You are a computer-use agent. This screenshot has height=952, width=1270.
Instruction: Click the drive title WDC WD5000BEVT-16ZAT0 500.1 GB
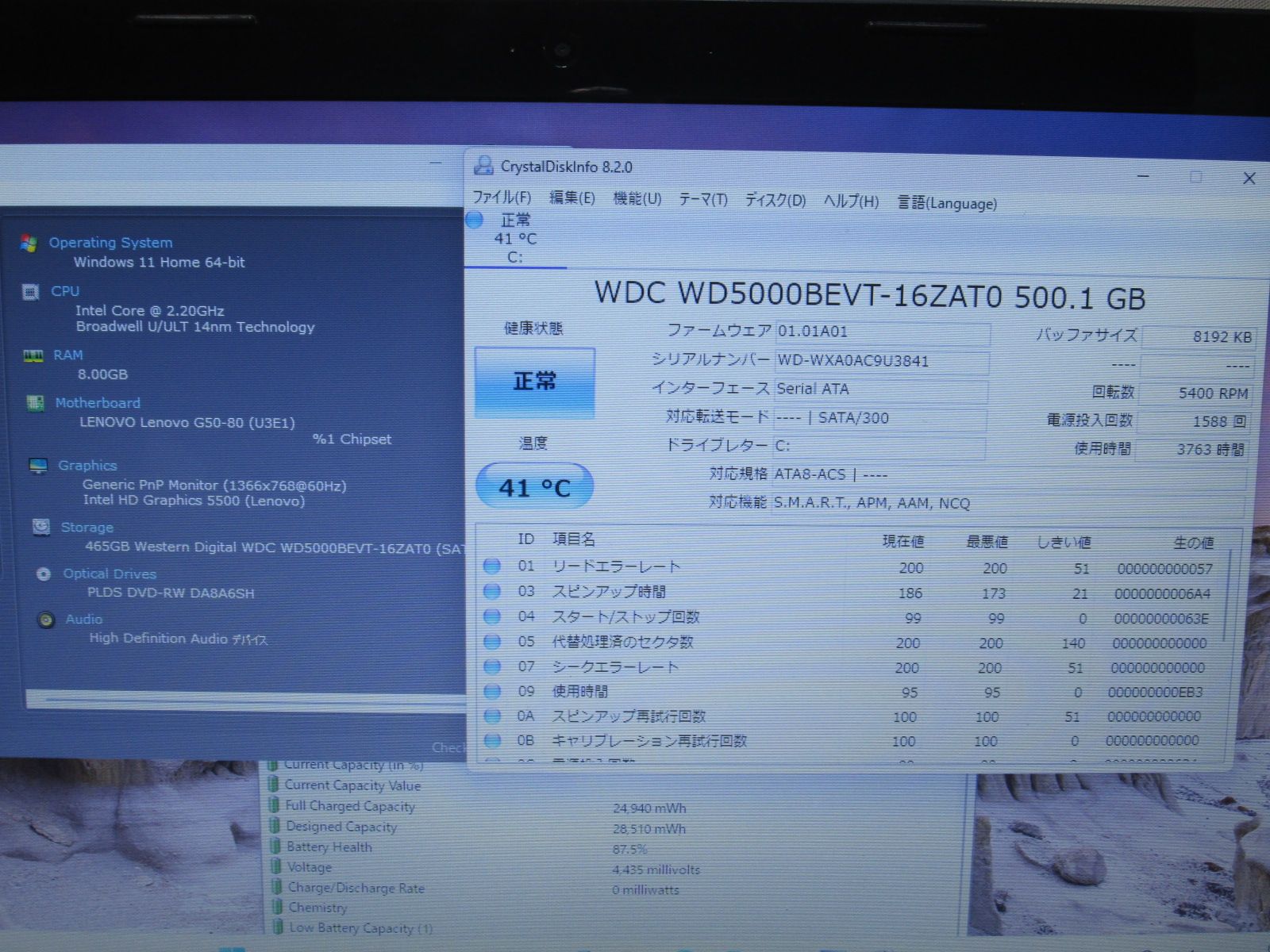(x=870, y=296)
